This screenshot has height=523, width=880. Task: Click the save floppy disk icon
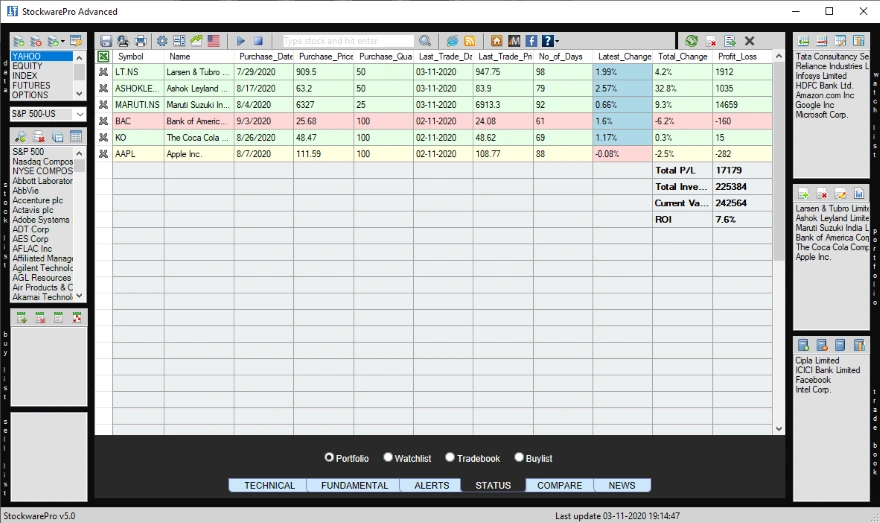(106, 41)
